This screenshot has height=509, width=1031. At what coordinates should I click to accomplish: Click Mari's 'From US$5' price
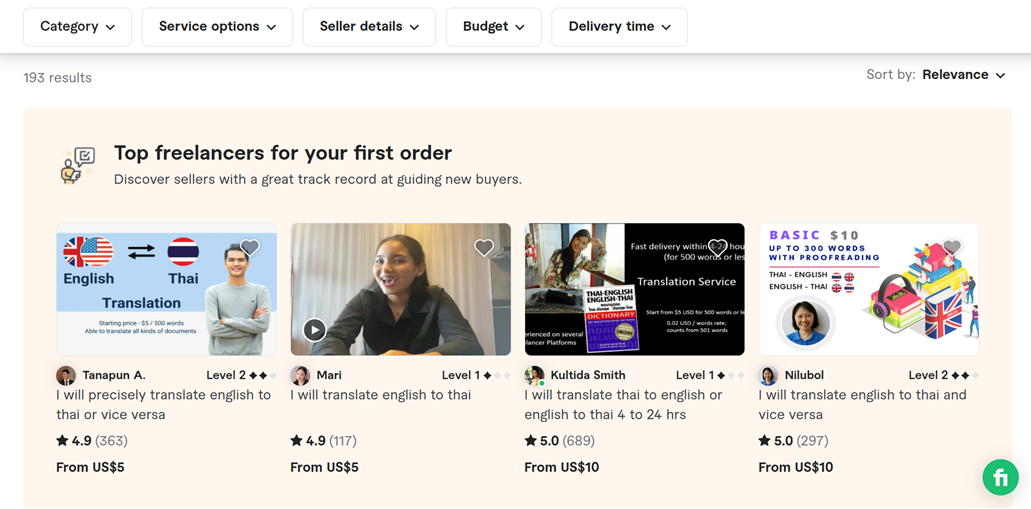[324, 468]
